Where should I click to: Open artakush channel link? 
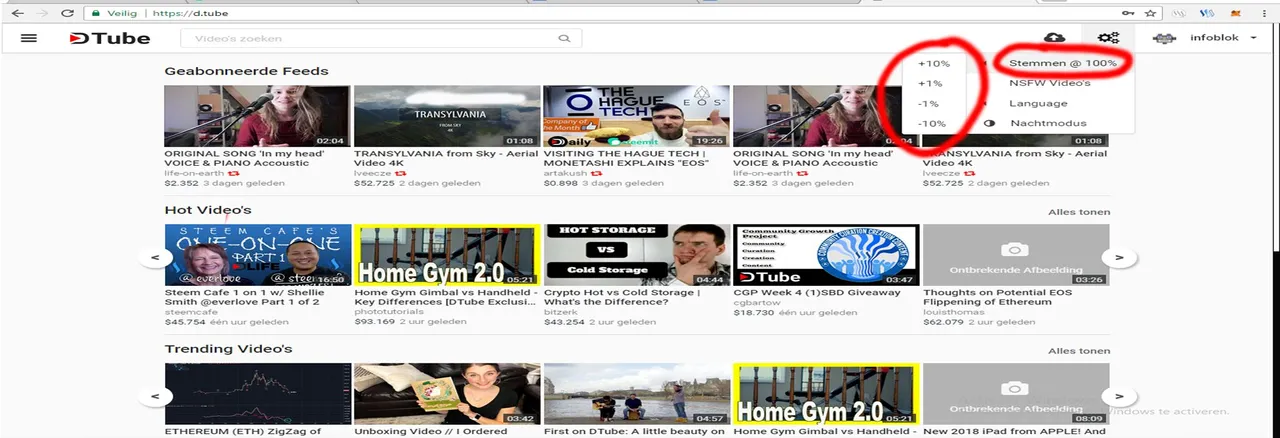tap(565, 173)
